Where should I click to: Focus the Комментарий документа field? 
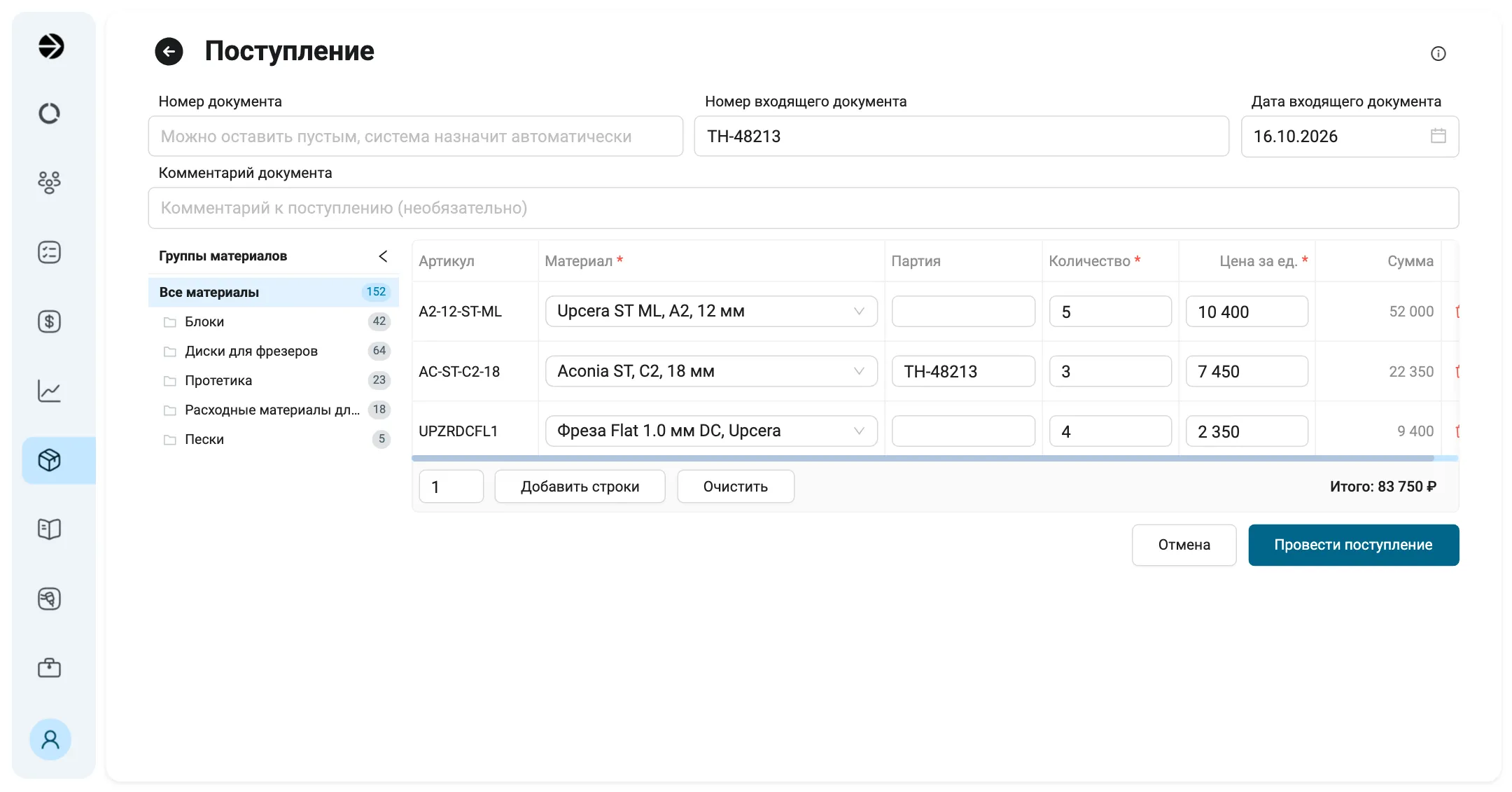click(x=804, y=208)
